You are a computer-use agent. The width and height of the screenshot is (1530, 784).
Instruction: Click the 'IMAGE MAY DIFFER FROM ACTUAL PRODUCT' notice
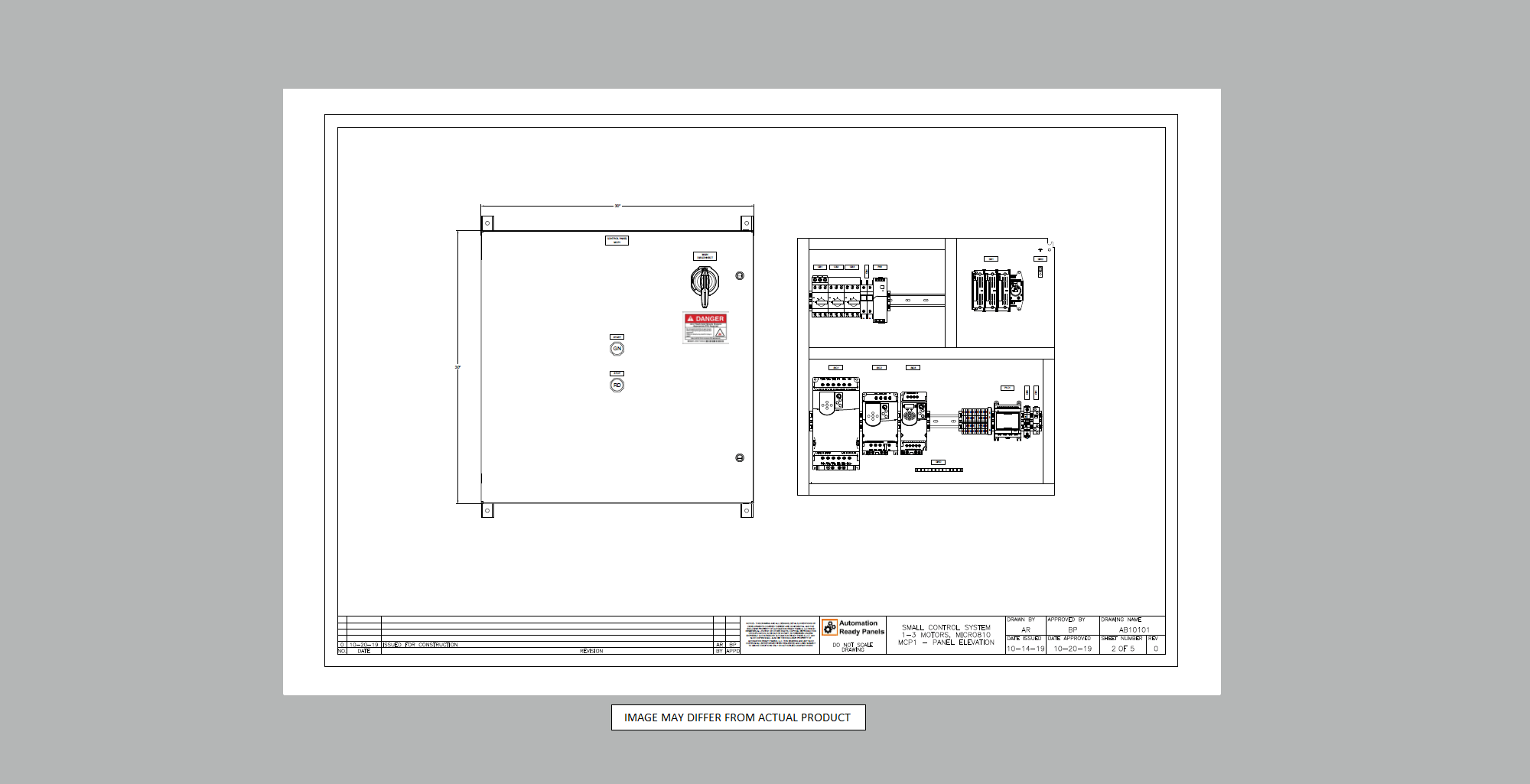pos(737,717)
